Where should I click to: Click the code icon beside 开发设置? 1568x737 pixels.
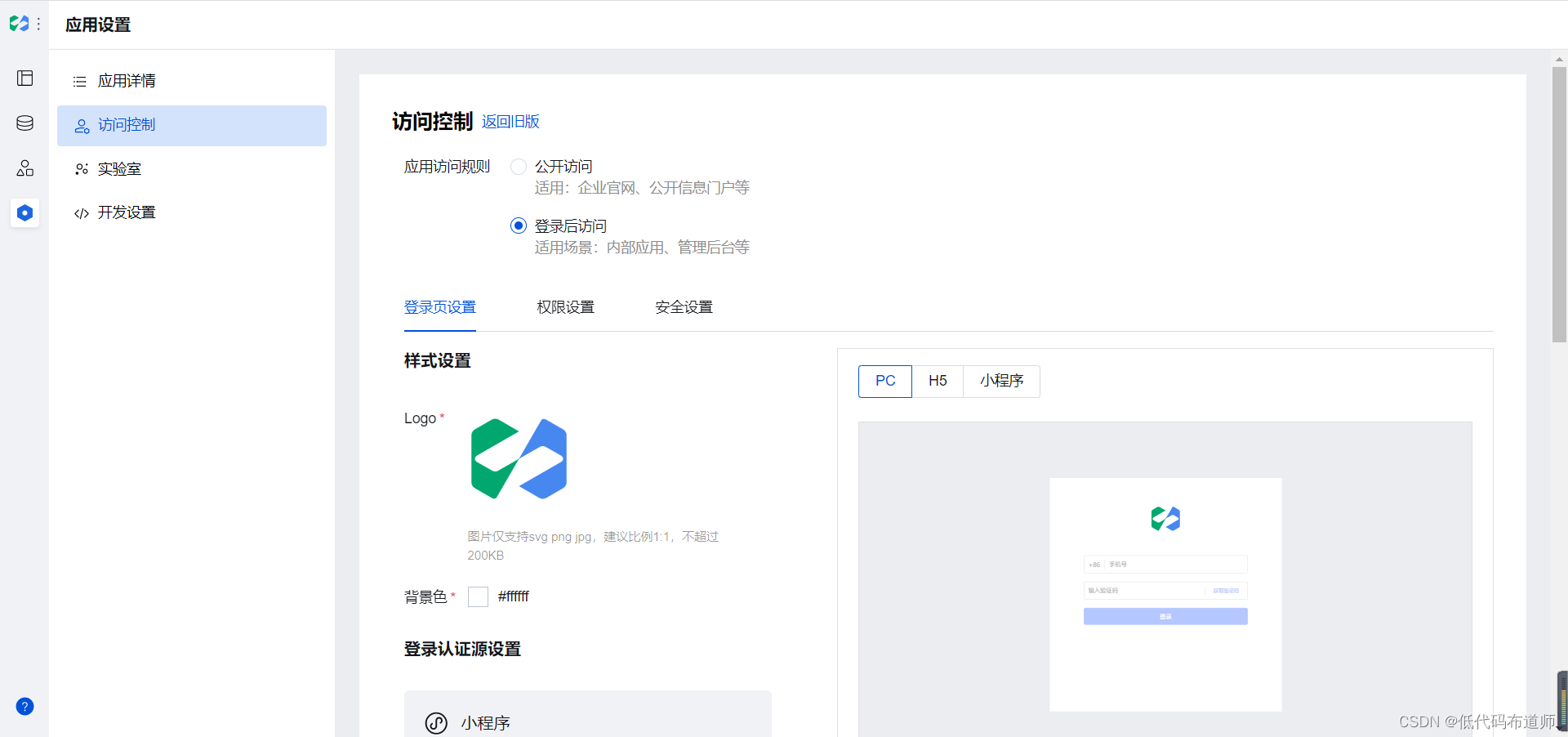(81, 213)
